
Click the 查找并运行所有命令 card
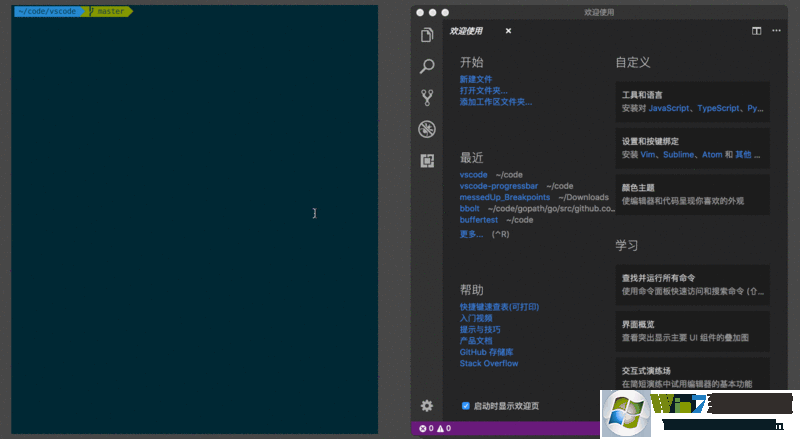tap(692, 285)
